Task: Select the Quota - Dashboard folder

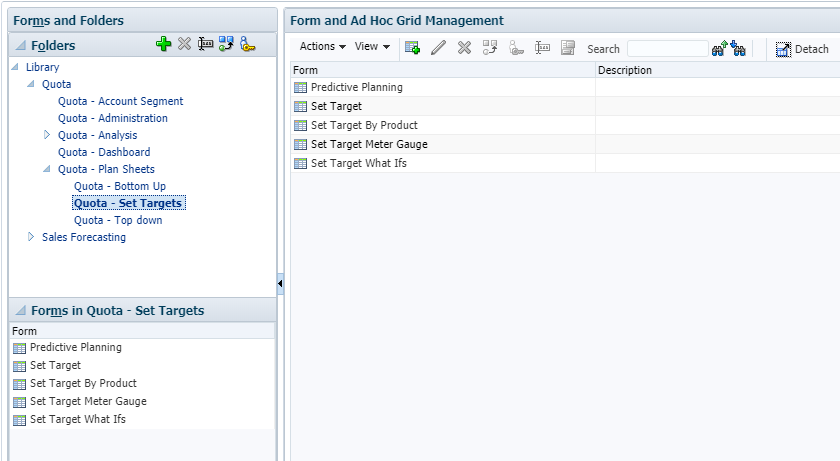Action: (104, 152)
